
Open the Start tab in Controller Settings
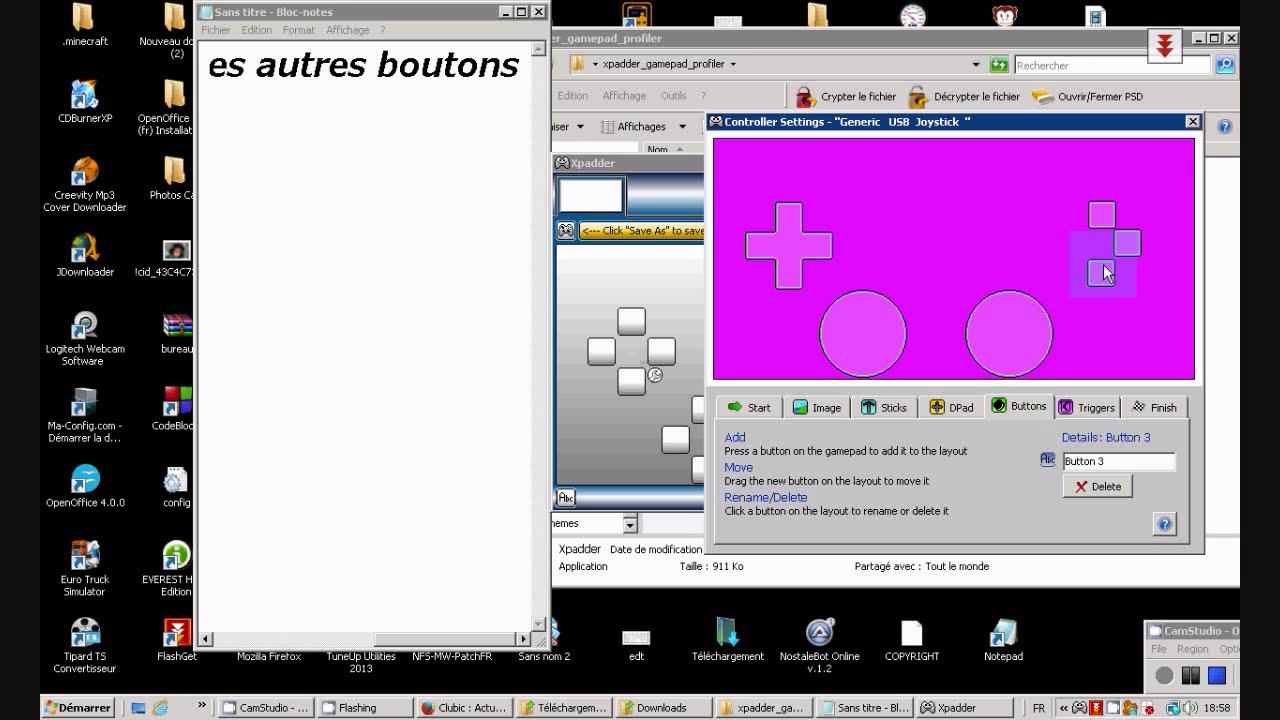click(x=749, y=407)
